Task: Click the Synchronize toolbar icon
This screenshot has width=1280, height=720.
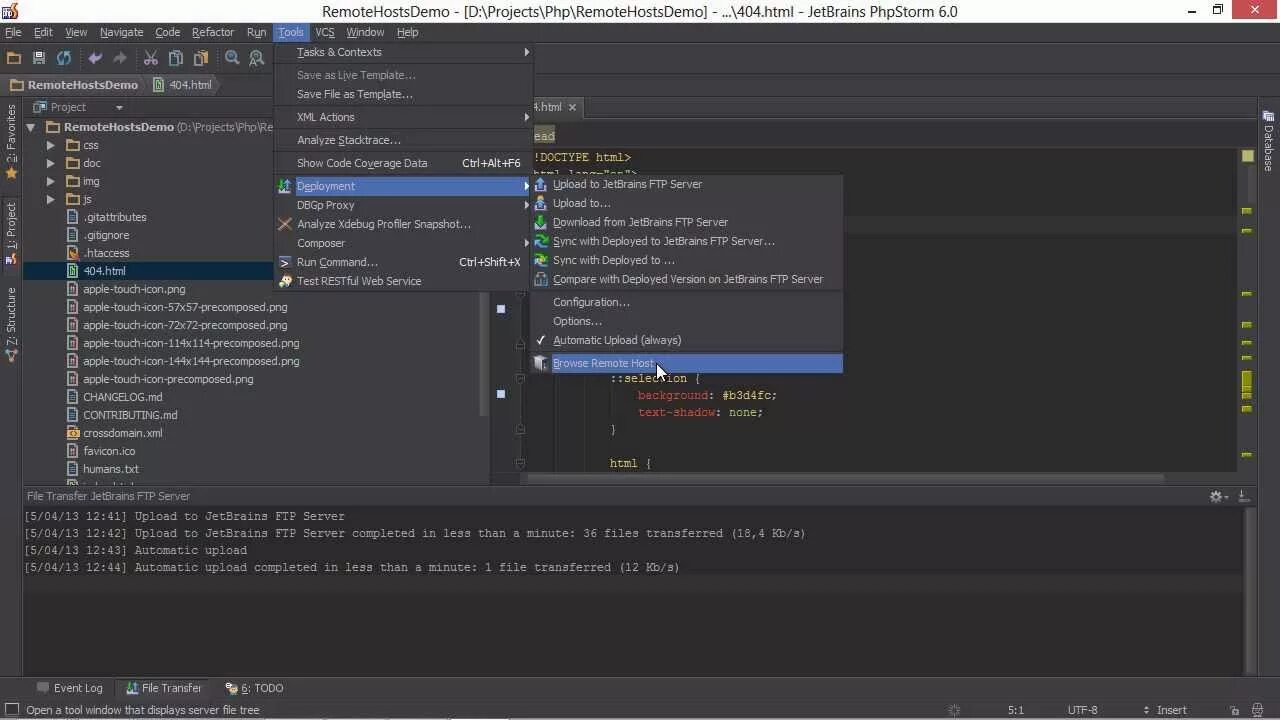Action: point(64,59)
